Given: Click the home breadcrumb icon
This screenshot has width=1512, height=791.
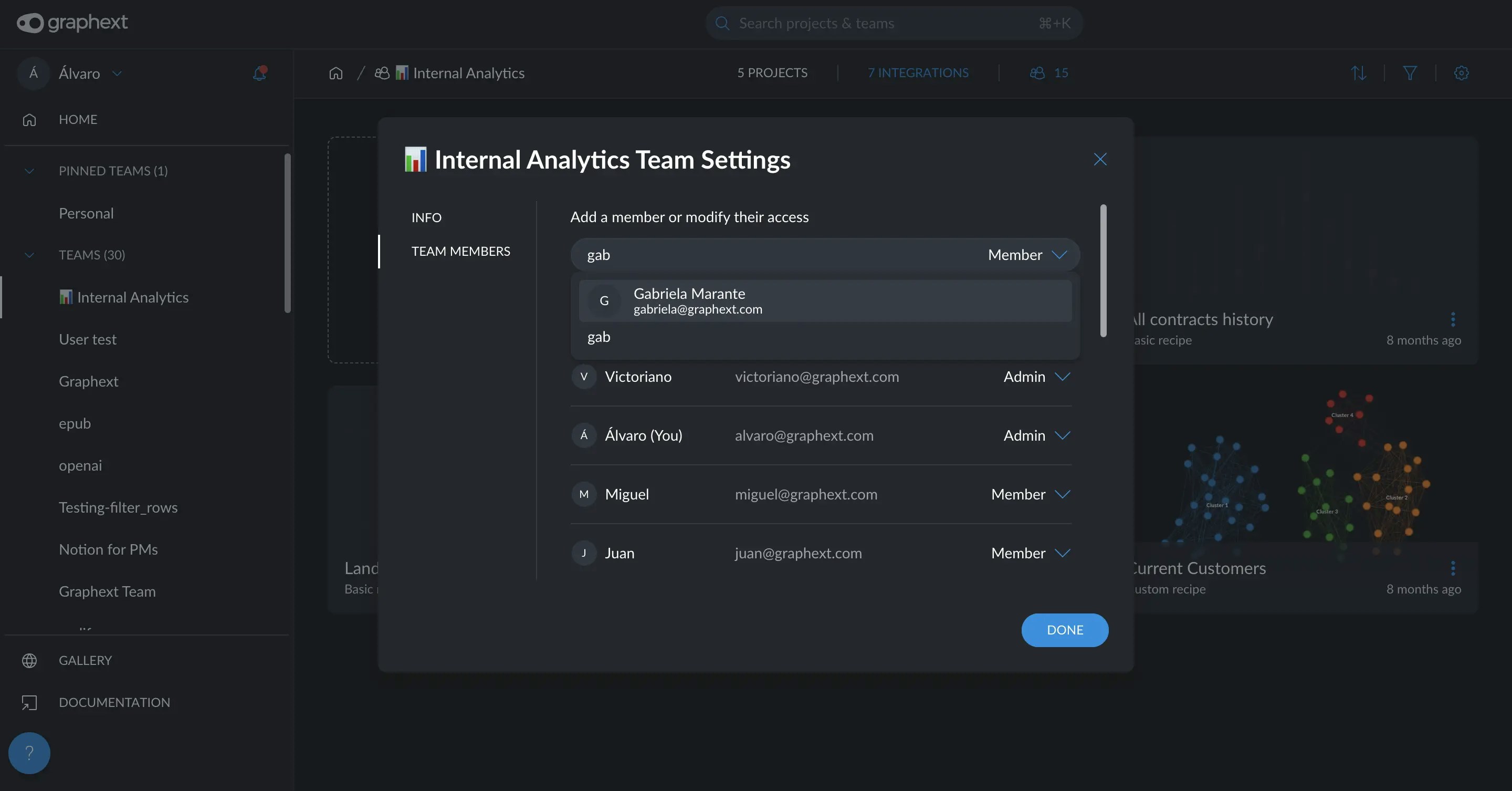Looking at the screenshot, I should tap(336, 73).
